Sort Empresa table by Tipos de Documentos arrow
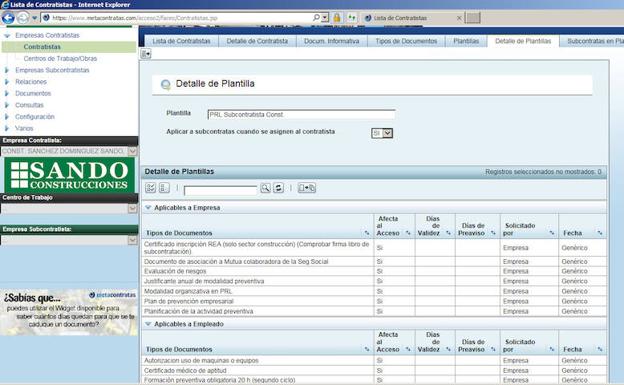This screenshot has width=624, height=385. tap(367, 233)
